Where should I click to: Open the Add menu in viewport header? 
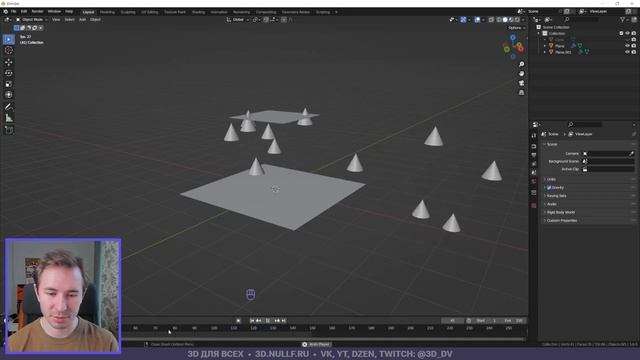pos(82,20)
